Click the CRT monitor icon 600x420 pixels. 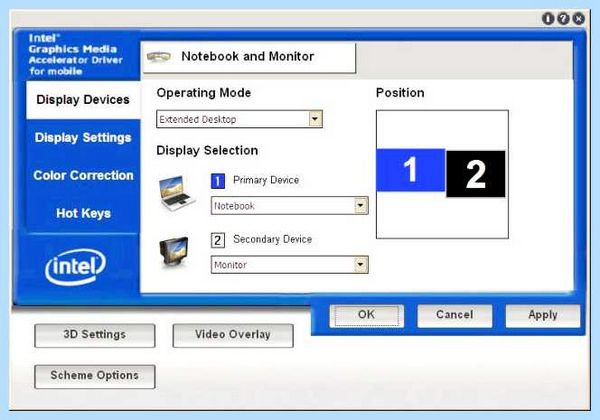click(x=174, y=252)
